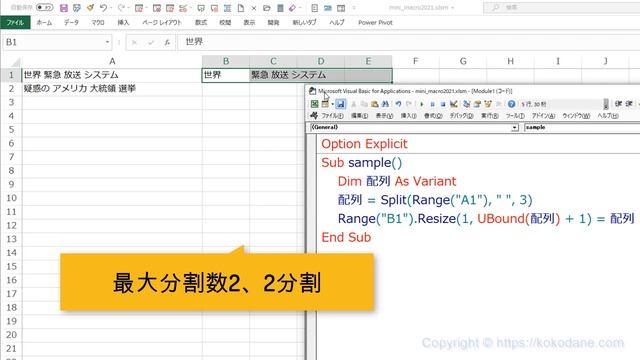The height and width of the screenshot is (360, 640).
Task: Click the Redo icon in the VBA toolbar
Action: coord(409,104)
